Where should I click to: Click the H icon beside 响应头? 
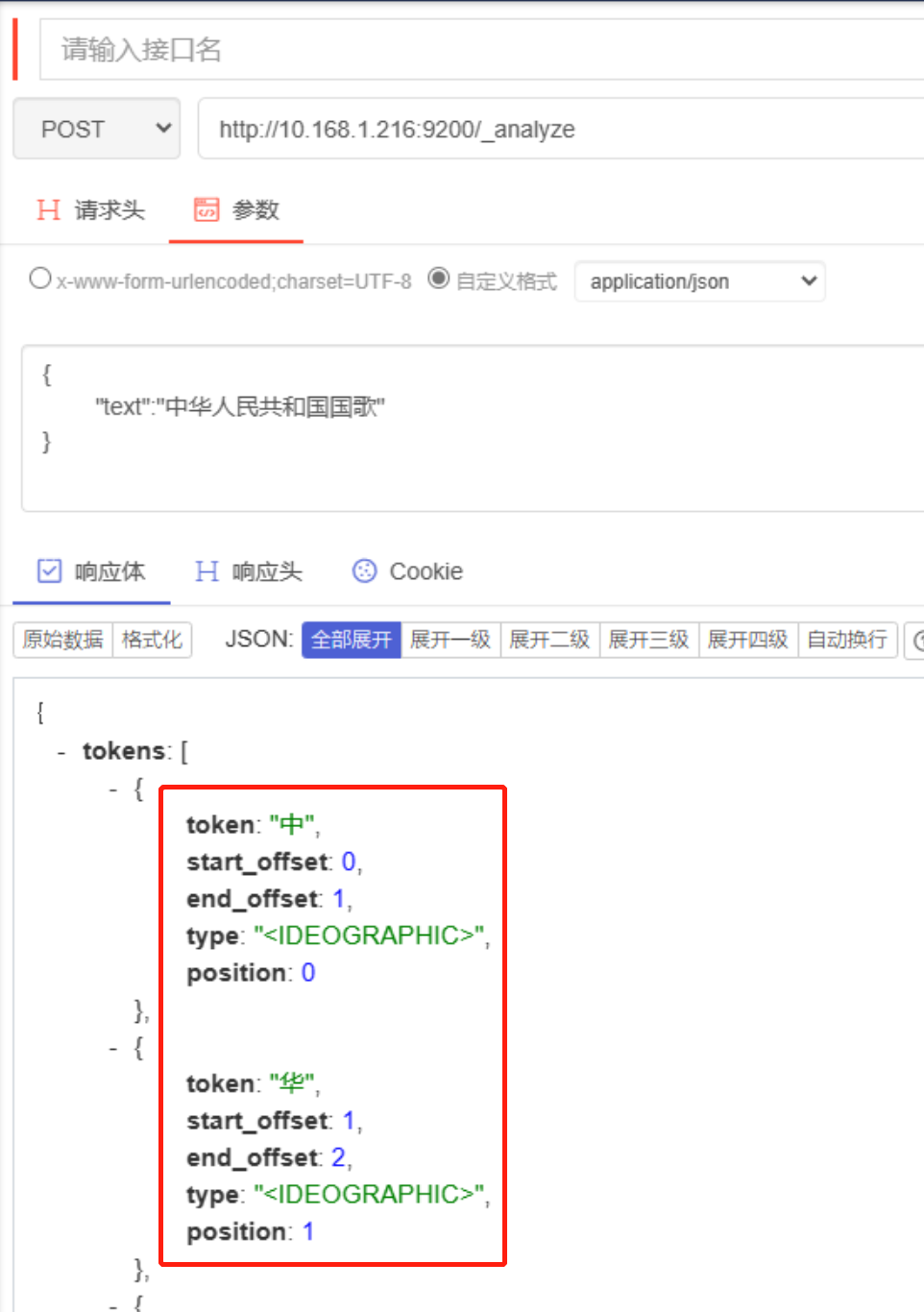pyautogui.click(x=206, y=571)
